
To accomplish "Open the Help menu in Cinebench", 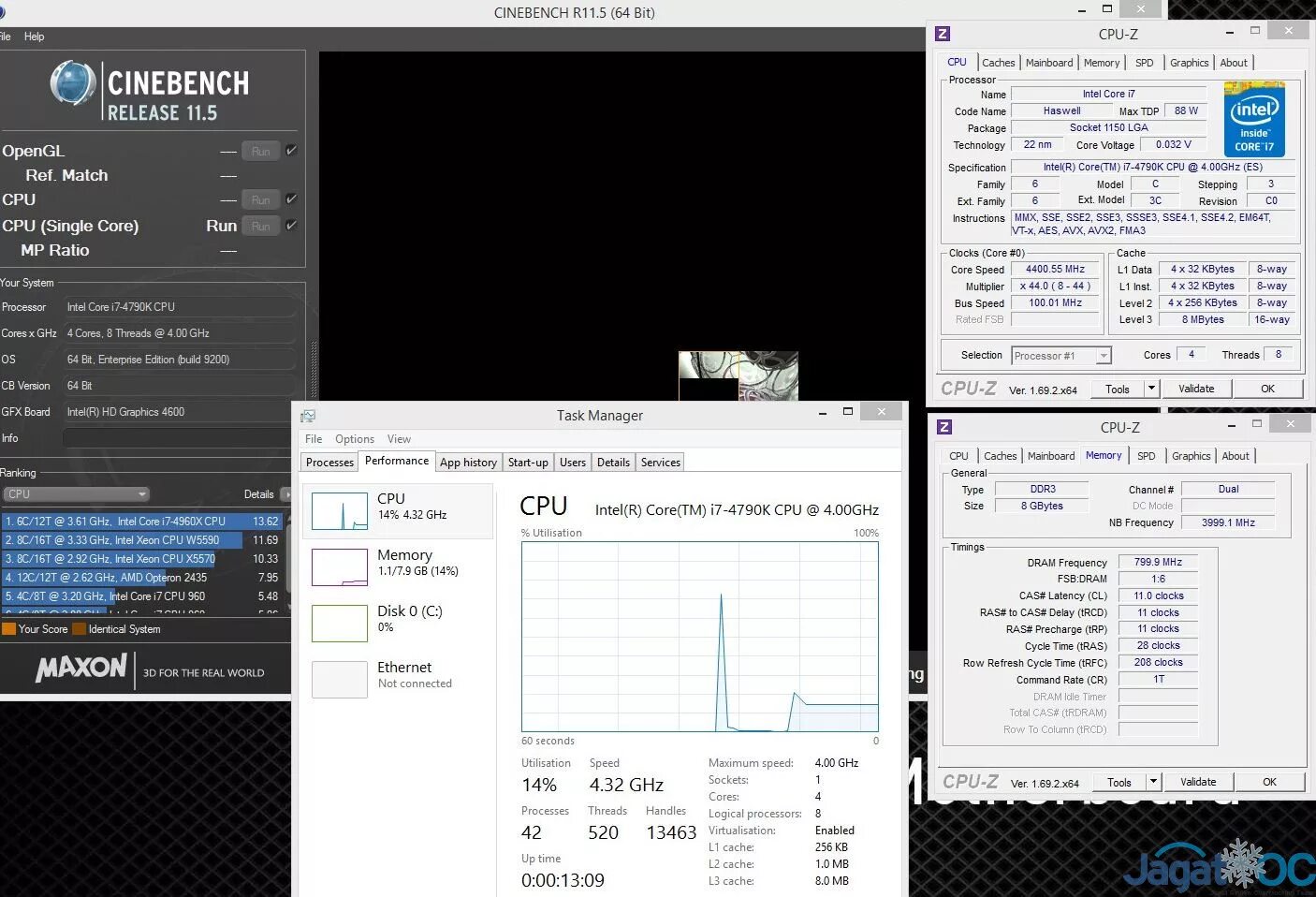I will tap(35, 37).
